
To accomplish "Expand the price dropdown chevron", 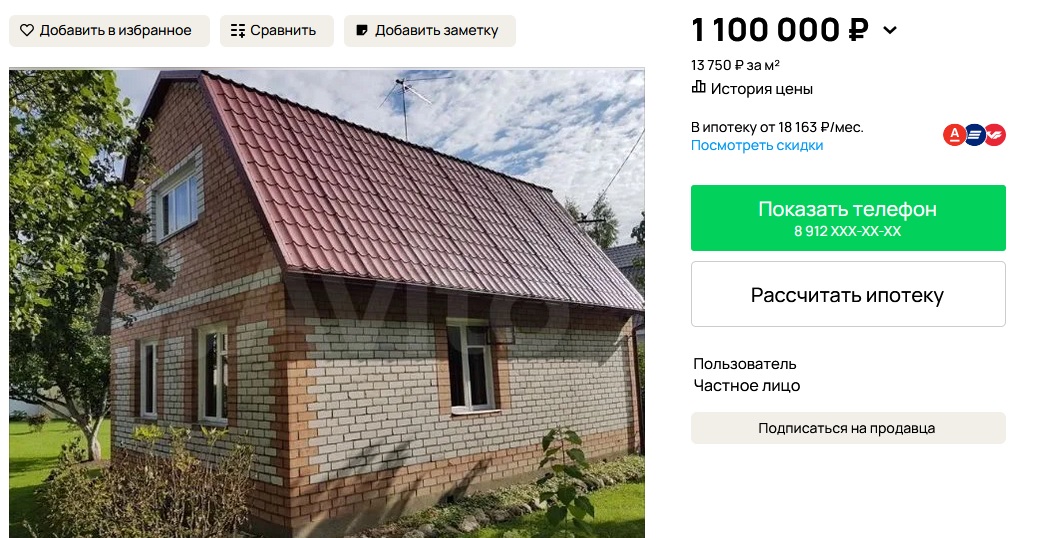I will point(890,31).
